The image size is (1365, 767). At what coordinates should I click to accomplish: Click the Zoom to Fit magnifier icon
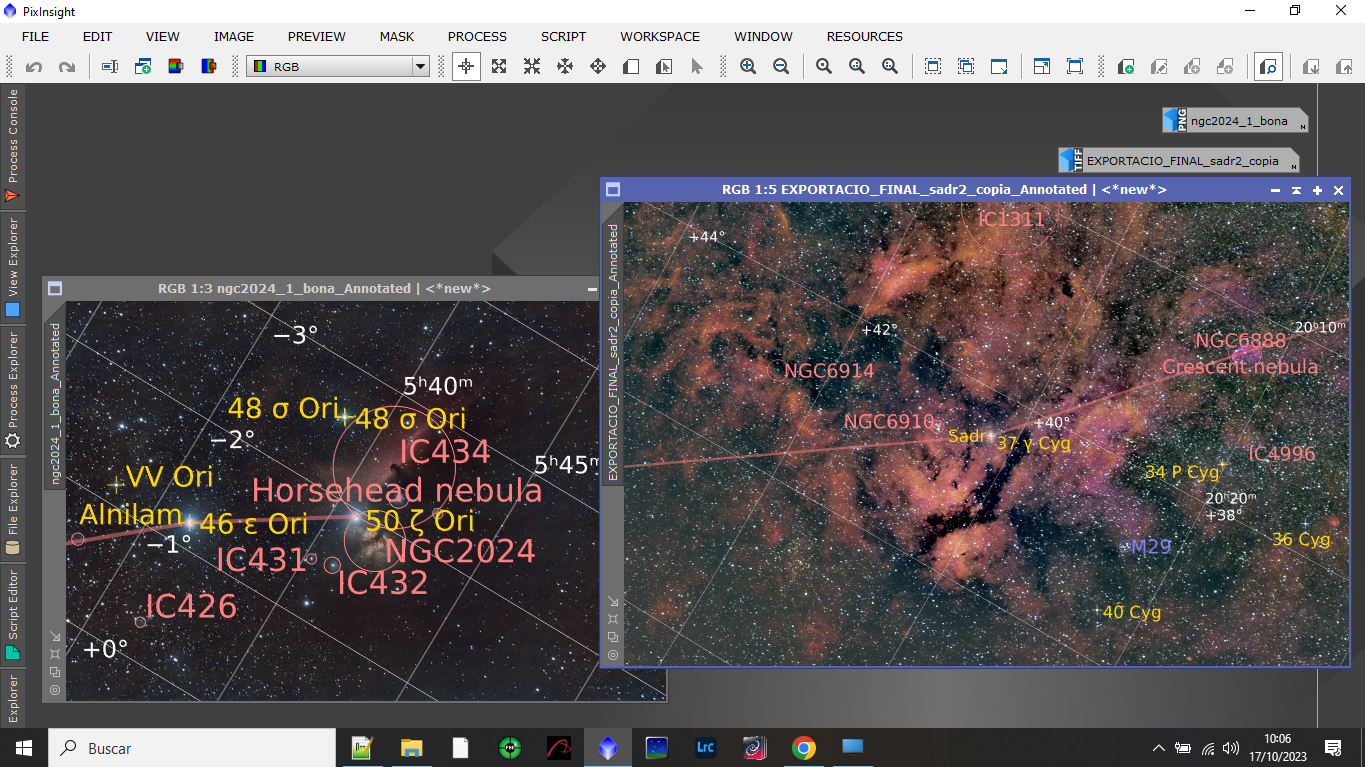pyautogui.click(x=857, y=67)
